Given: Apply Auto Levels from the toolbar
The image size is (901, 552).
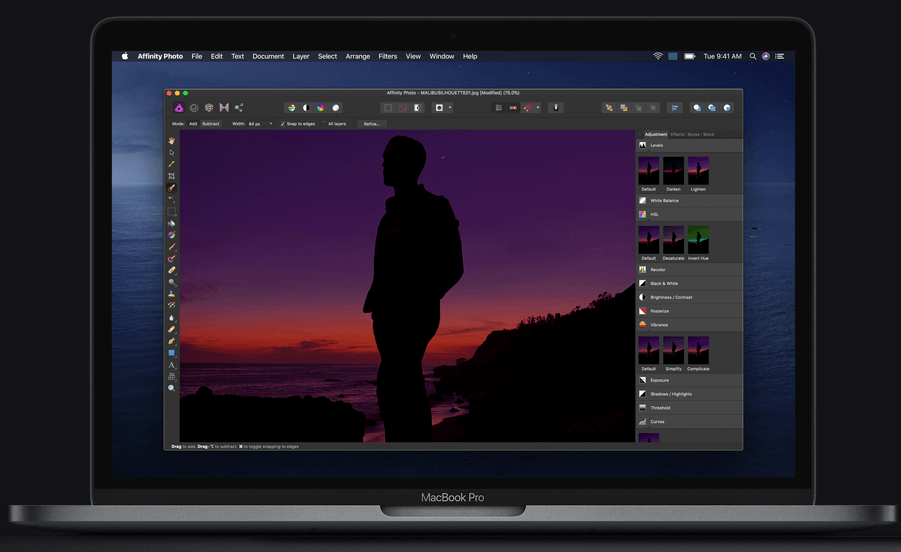Looking at the screenshot, I should coord(291,108).
